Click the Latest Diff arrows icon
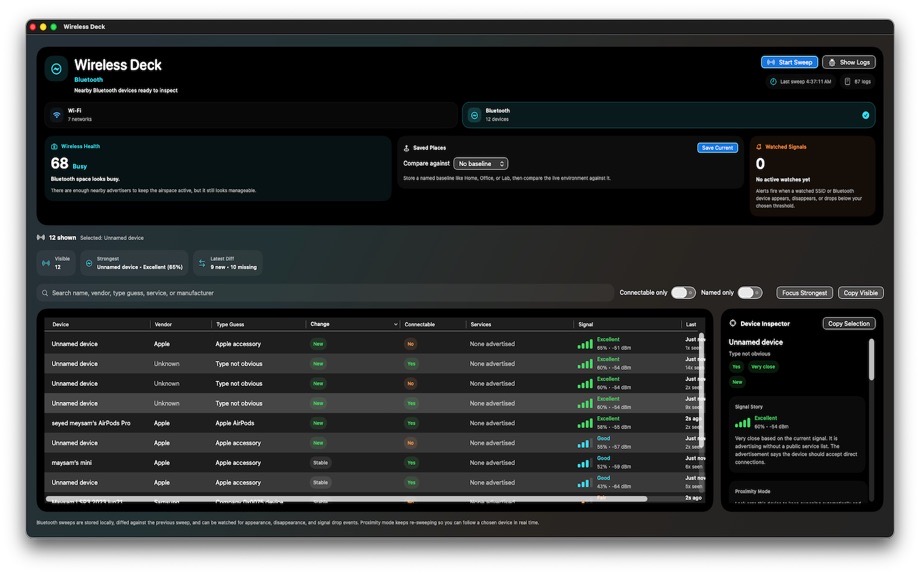Image resolution: width=920 pixels, height=575 pixels. pos(201,263)
